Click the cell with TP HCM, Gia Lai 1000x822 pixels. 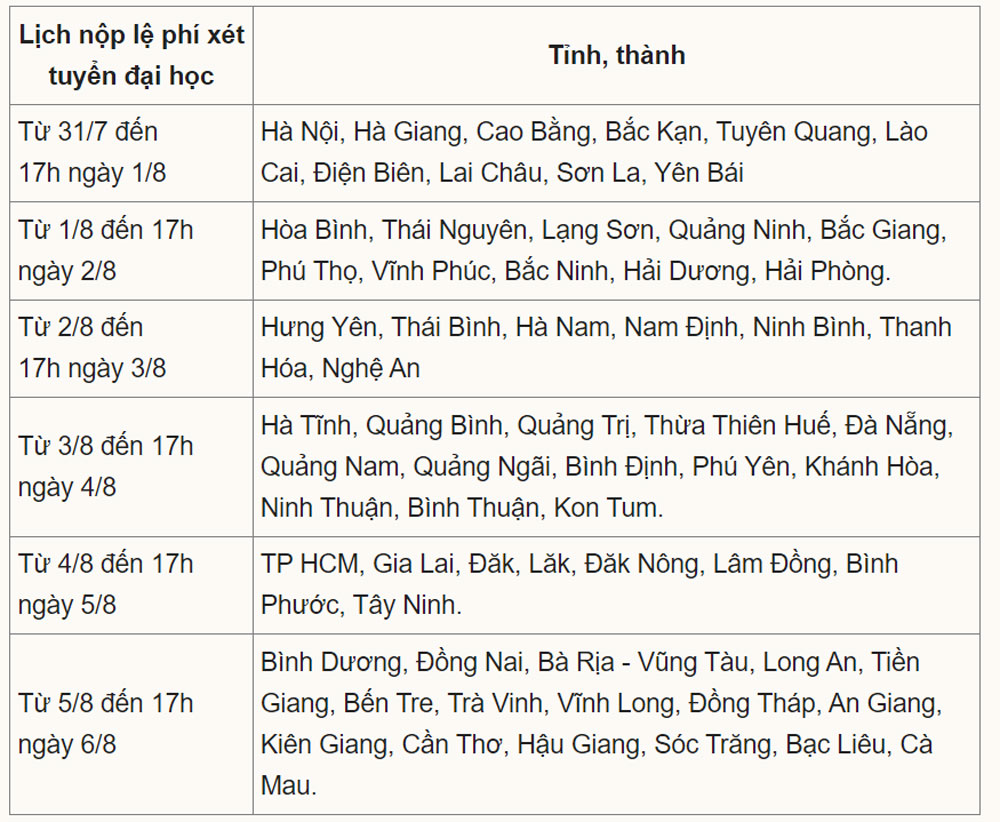tap(617, 585)
